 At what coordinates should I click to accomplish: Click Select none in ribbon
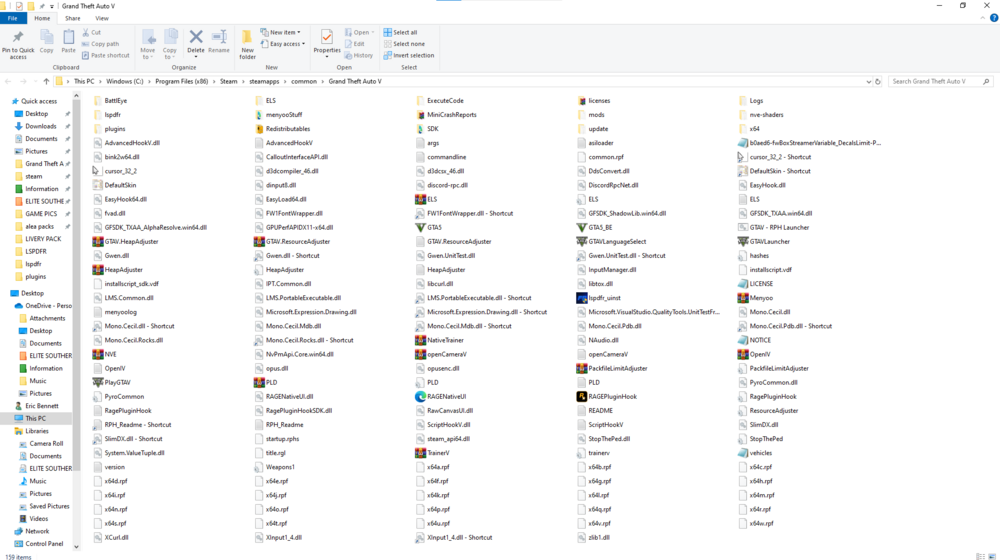pos(404,44)
